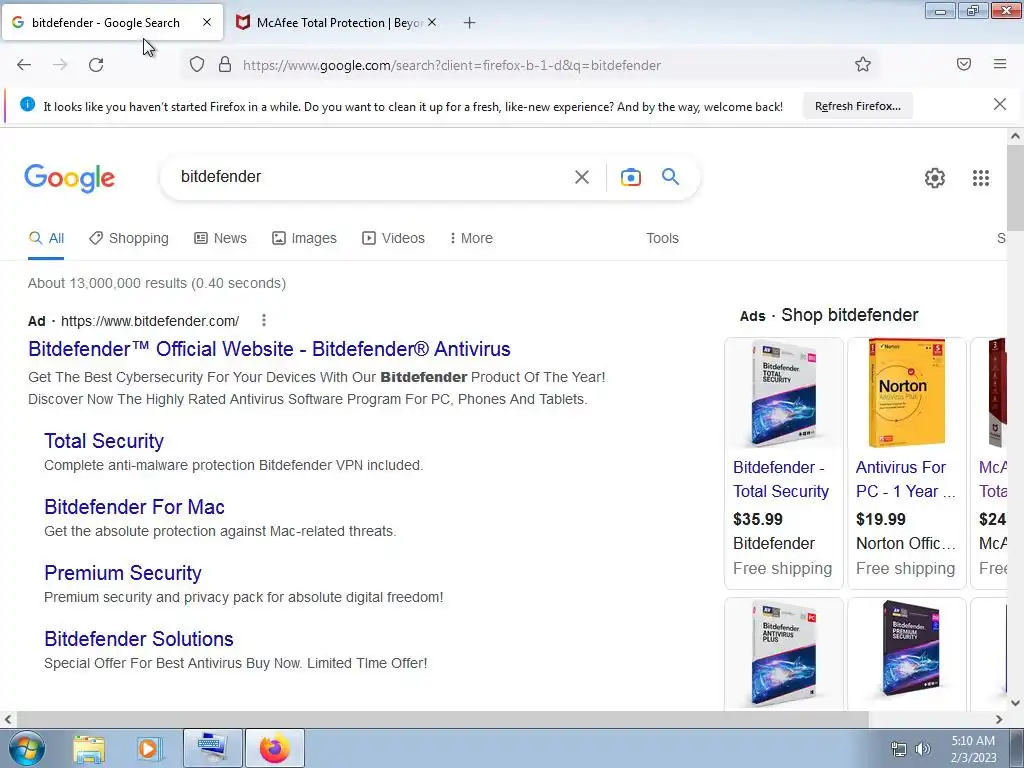
Task: Click the network tray icon
Action: point(899,749)
